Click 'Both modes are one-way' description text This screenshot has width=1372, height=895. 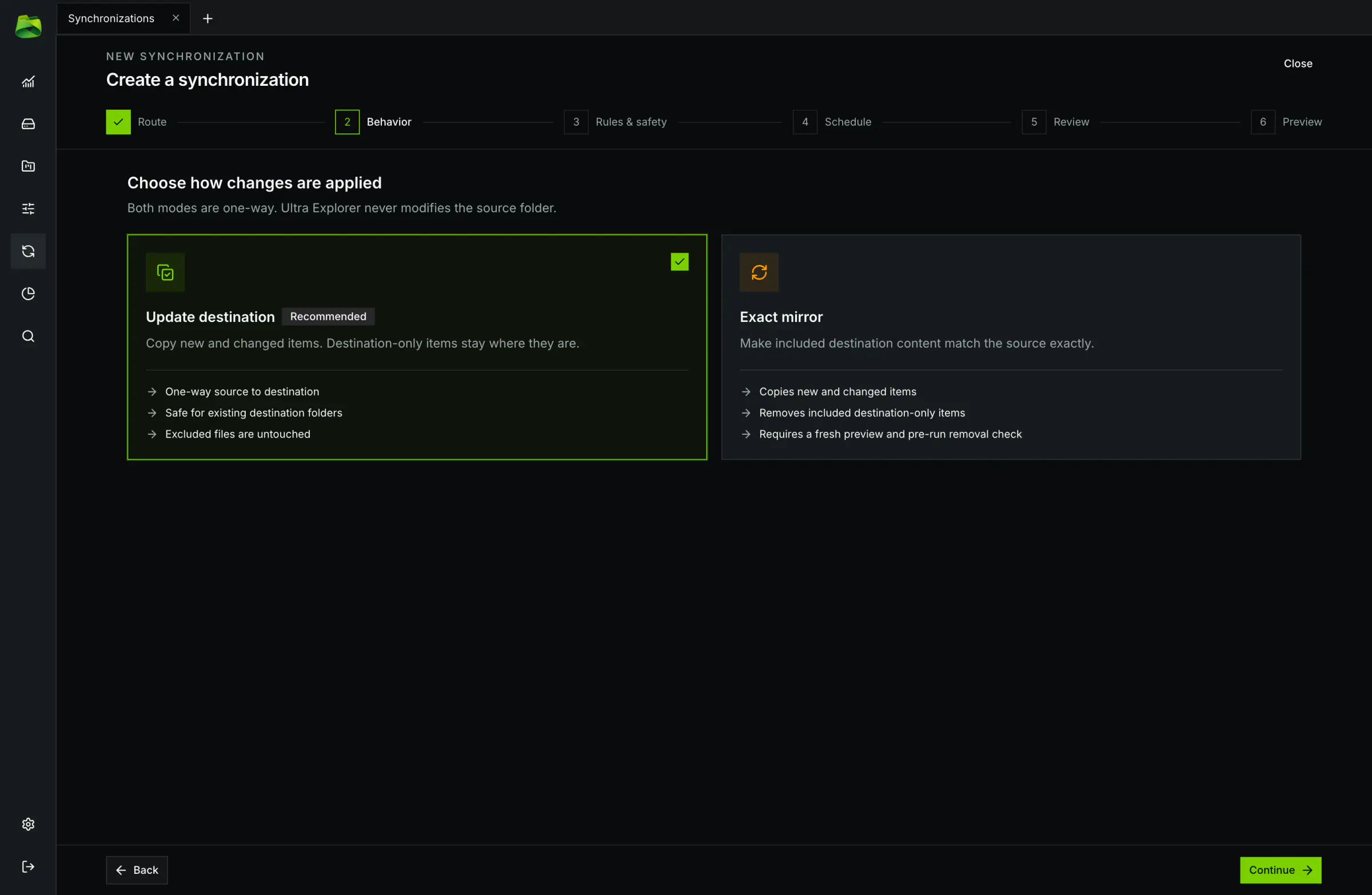342,208
